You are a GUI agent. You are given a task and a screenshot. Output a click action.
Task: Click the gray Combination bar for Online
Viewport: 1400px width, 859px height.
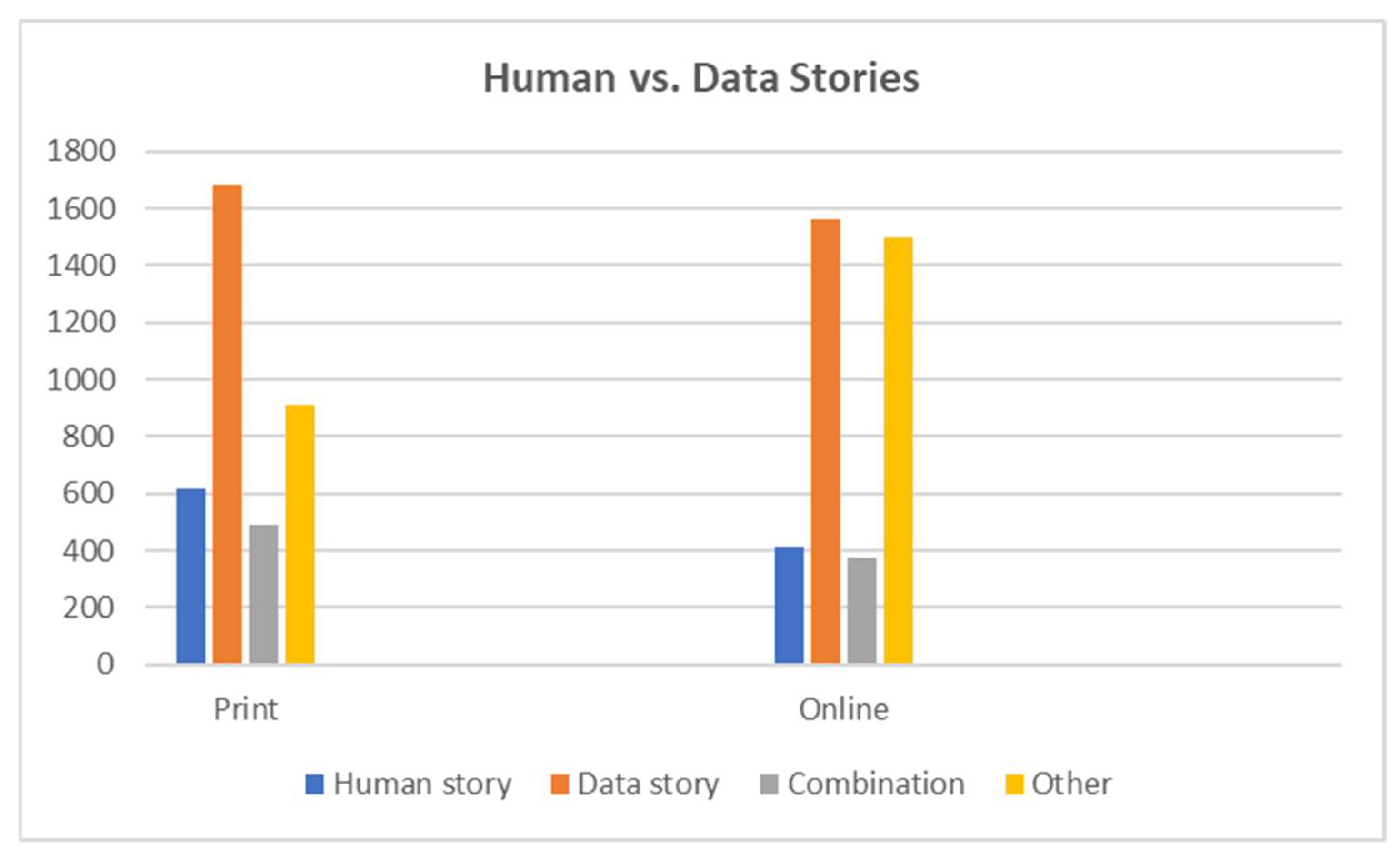coord(862,610)
